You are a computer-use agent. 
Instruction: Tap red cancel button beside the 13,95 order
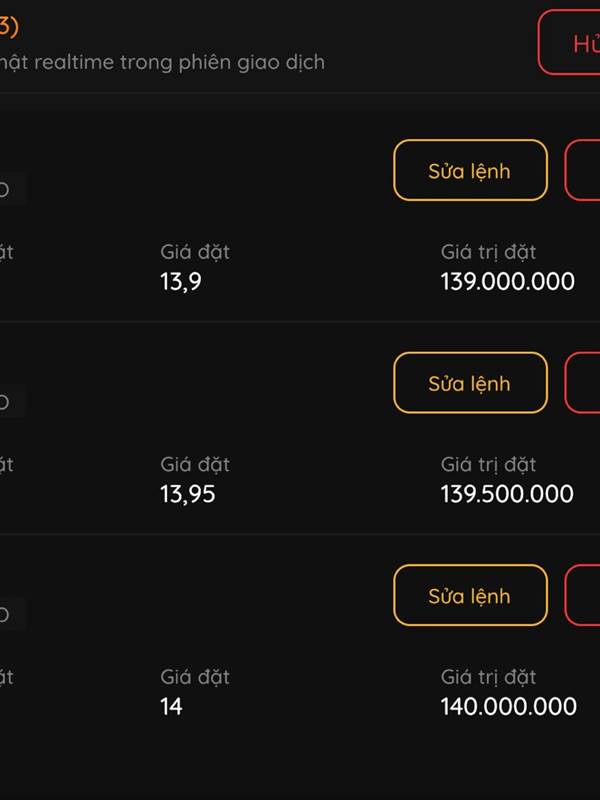[x=584, y=383]
